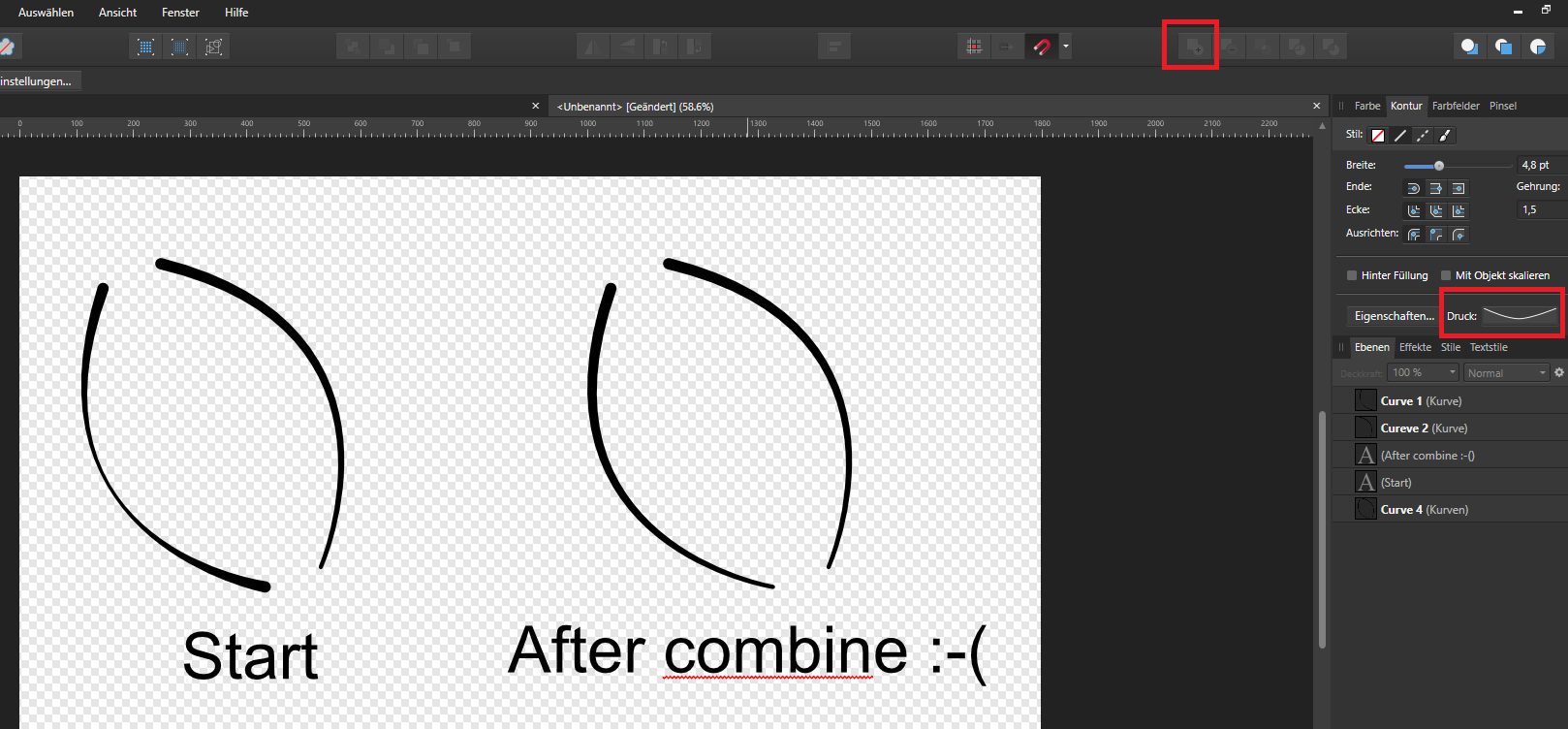Click the flip vertical toolbar icon
The height and width of the screenshot is (729, 1568).
[627, 47]
